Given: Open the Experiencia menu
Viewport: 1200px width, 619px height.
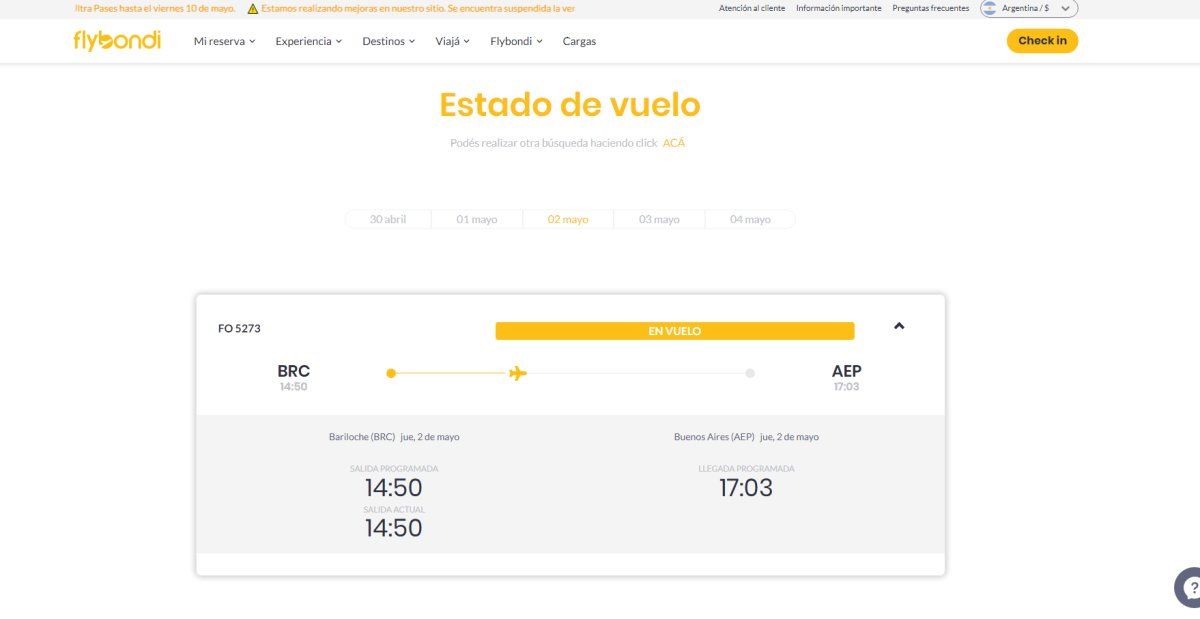Looking at the screenshot, I should click(x=308, y=41).
